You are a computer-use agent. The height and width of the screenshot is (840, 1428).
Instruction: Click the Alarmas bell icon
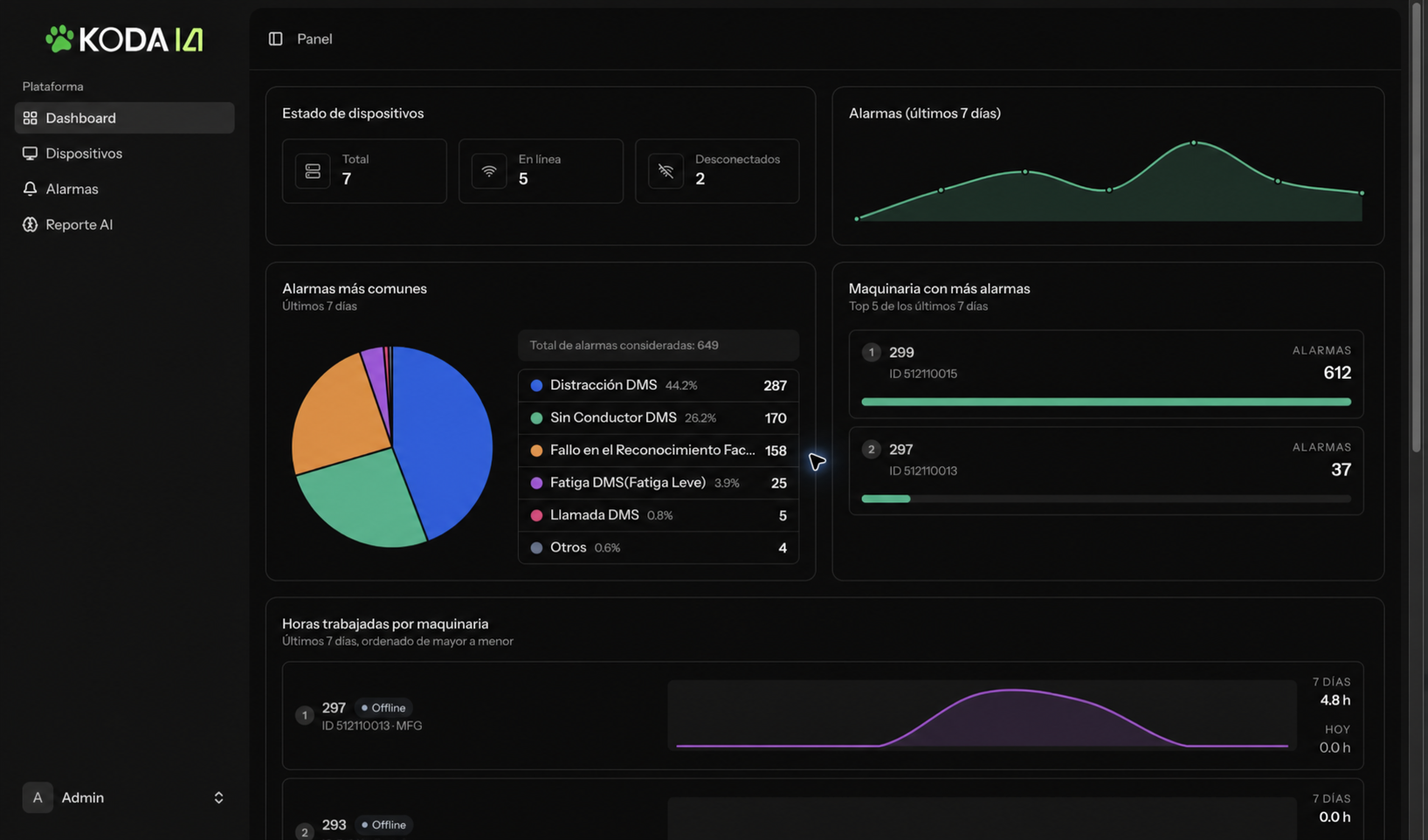click(x=30, y=189)
